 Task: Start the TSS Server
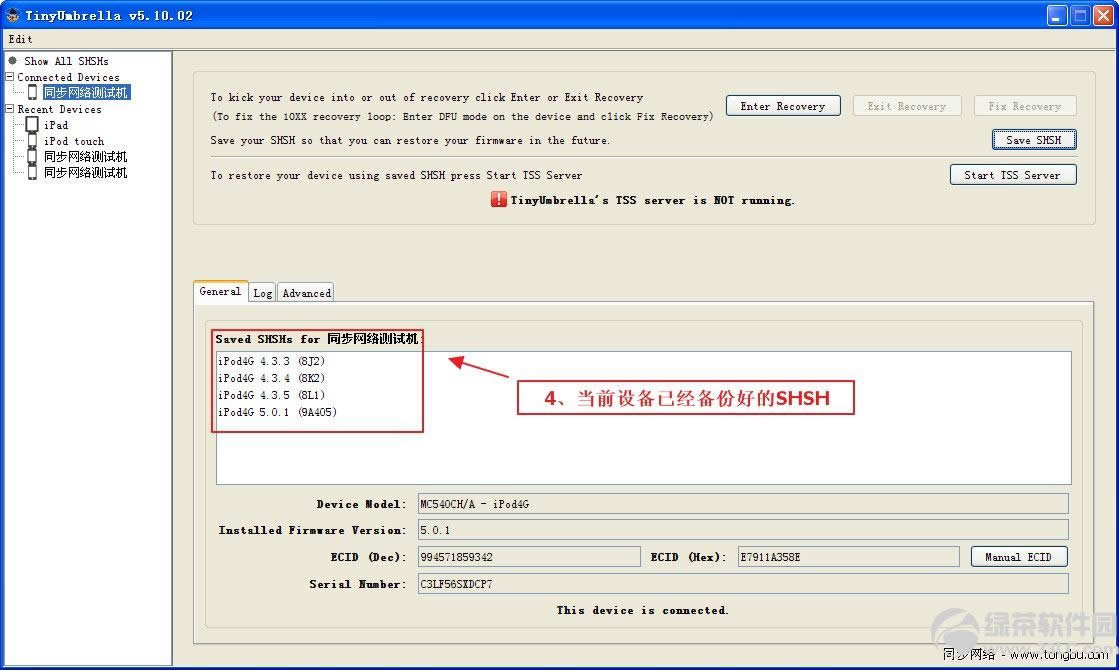click(x=1012, y=175)
